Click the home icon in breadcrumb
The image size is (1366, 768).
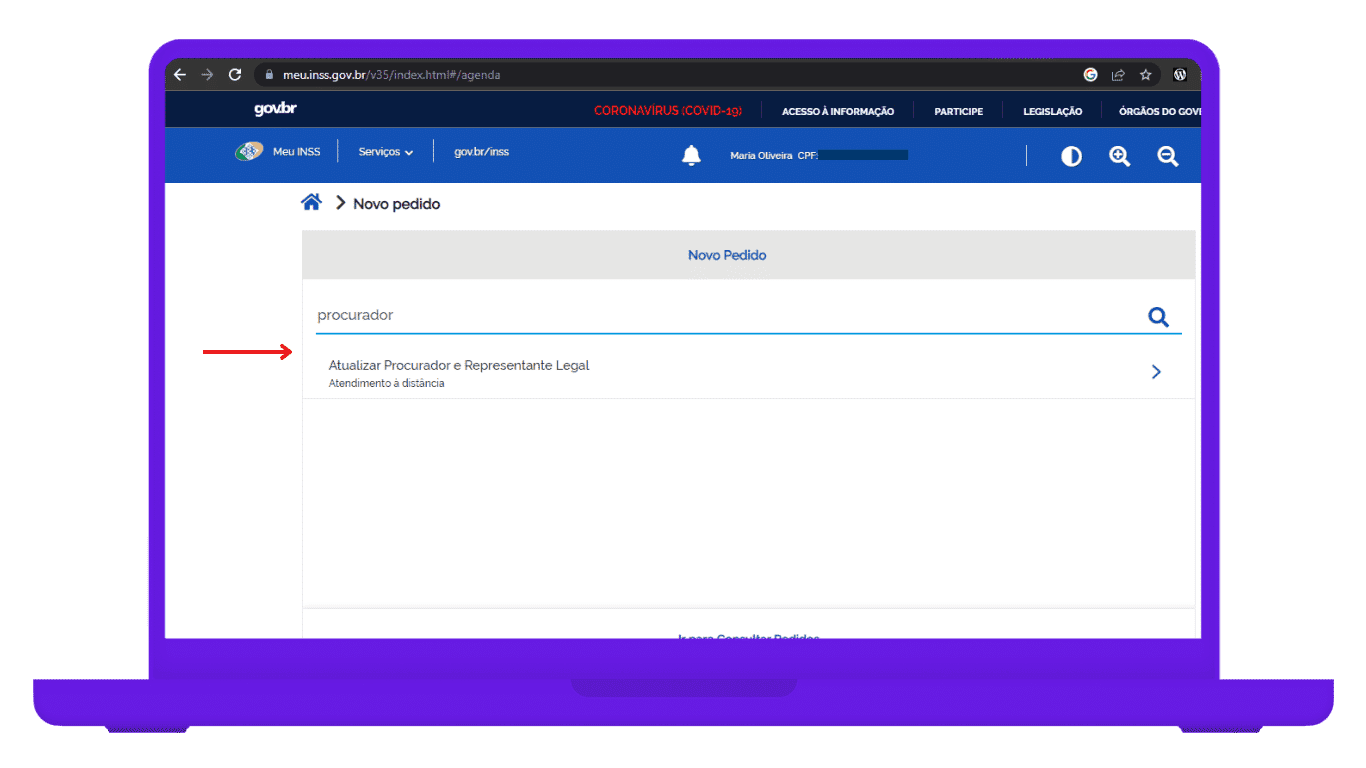(x=311, y=203)
